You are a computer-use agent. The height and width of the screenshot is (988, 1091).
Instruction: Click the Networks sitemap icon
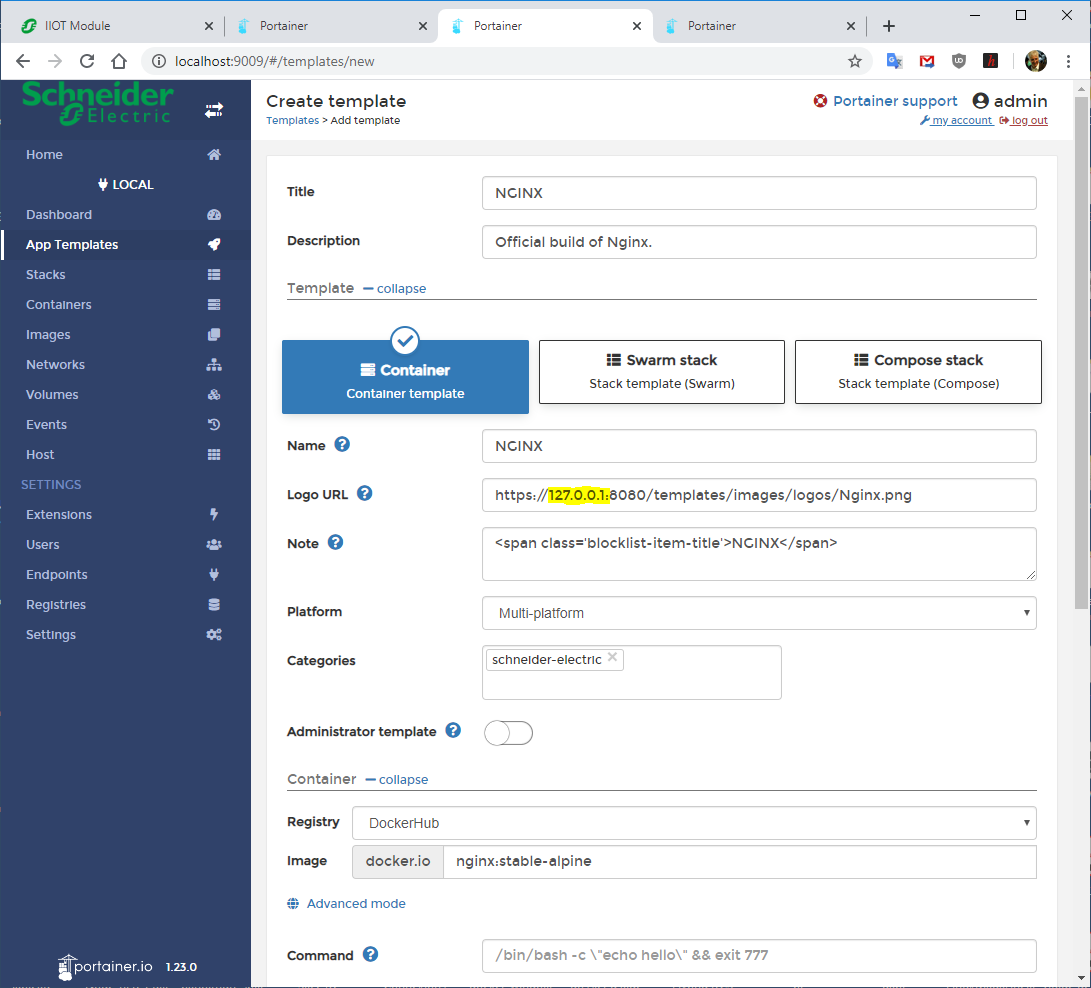point(214,364)
